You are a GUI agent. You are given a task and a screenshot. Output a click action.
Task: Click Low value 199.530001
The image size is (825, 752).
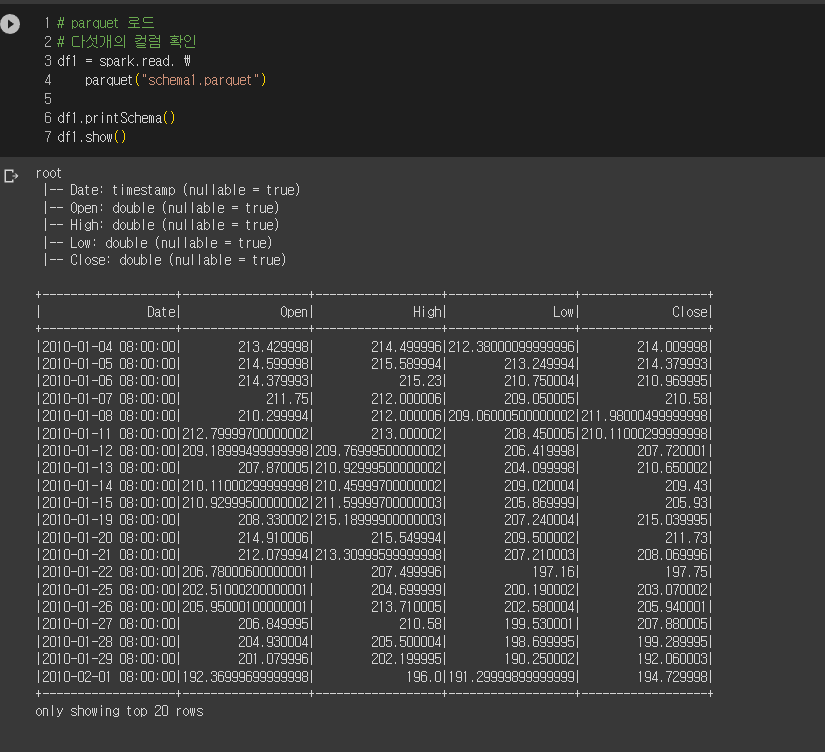click(x=539, y=624)
